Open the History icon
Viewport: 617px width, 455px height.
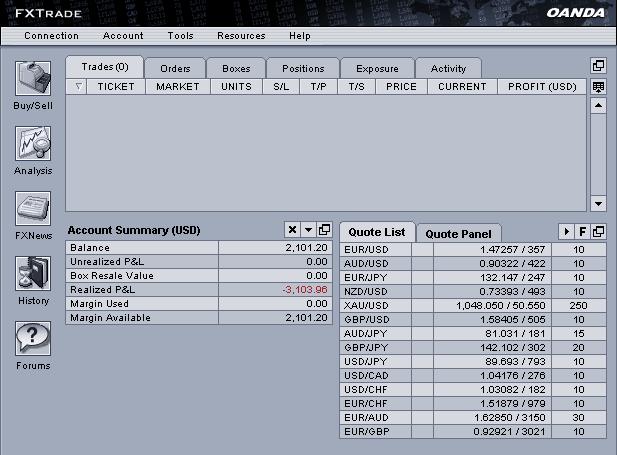pyautogui.click(x=33, y=273)
